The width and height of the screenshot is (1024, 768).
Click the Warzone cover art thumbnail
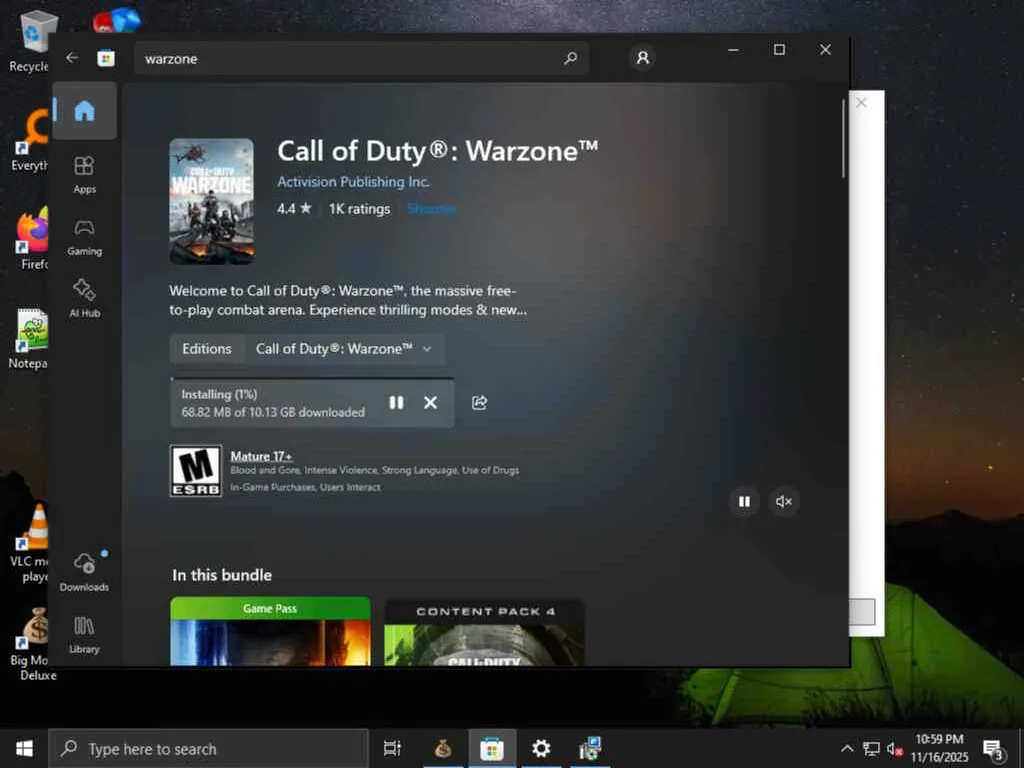[212, 201]
